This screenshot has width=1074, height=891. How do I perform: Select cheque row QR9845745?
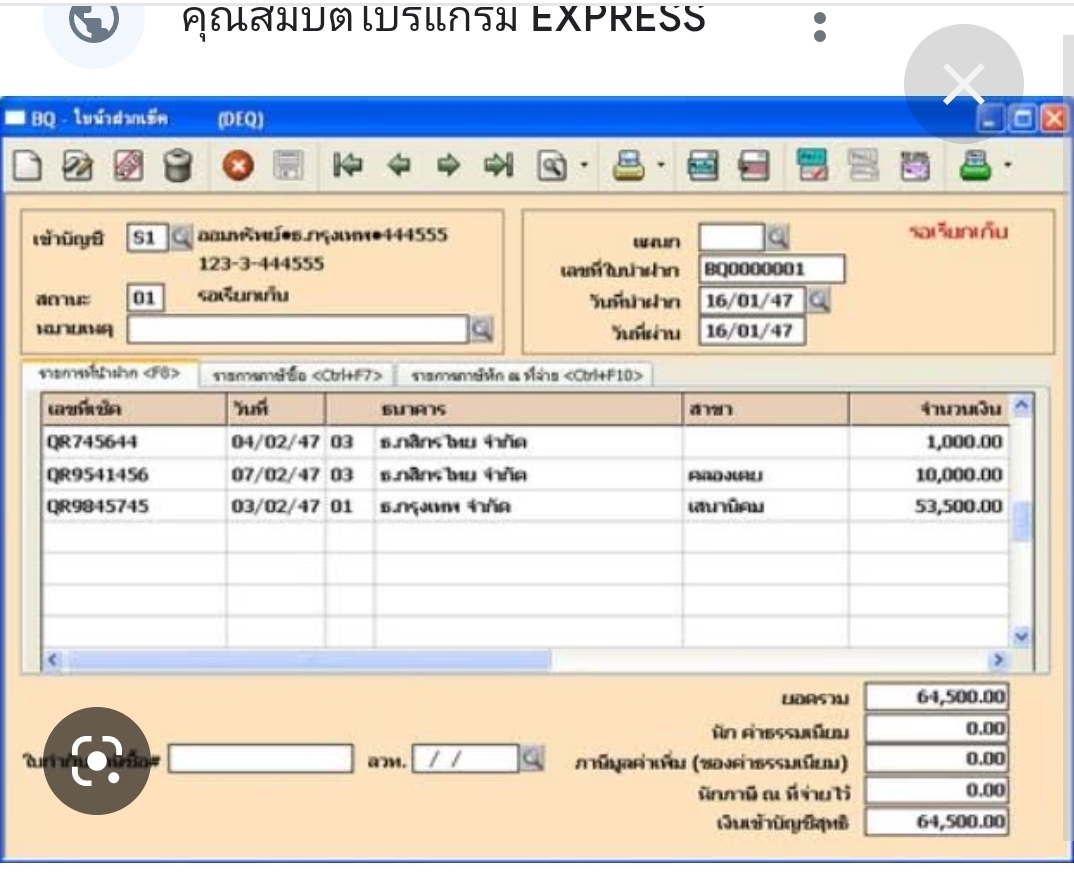click(525, 506)
